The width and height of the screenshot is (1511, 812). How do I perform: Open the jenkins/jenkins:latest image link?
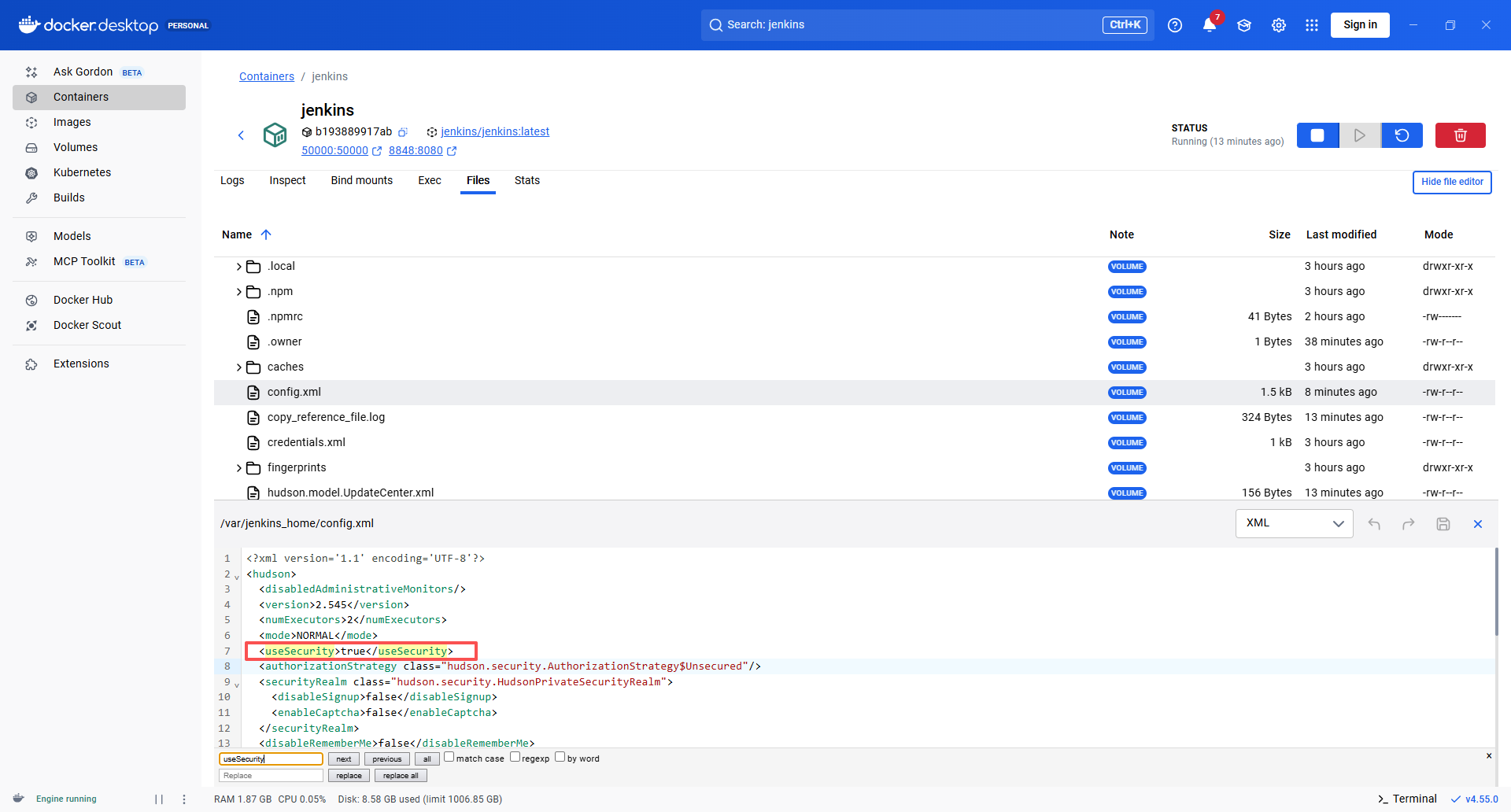494,131
